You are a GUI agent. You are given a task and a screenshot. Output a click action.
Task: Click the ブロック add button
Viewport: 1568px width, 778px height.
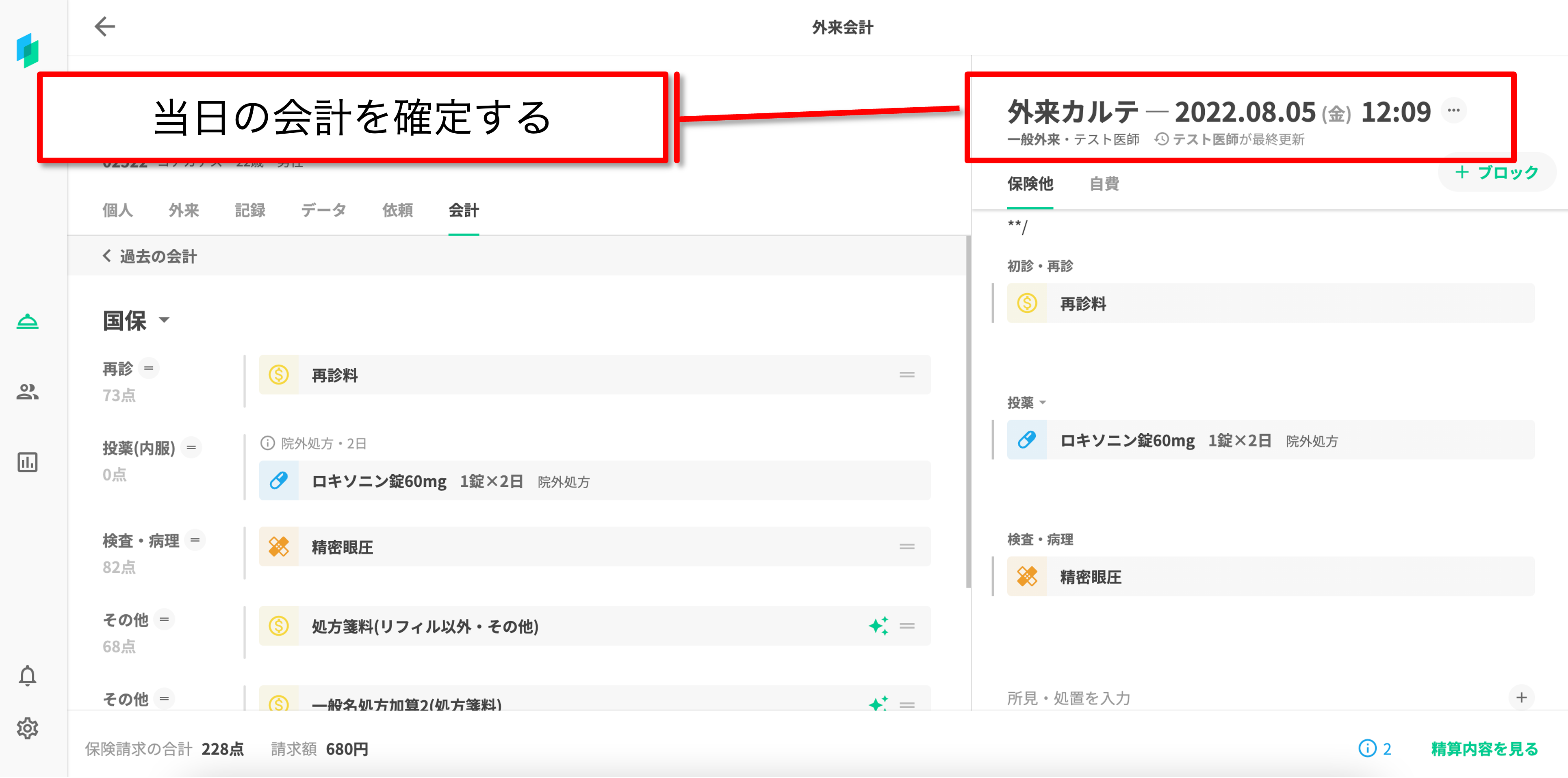pyautogui.click(x=1497, y=173)
